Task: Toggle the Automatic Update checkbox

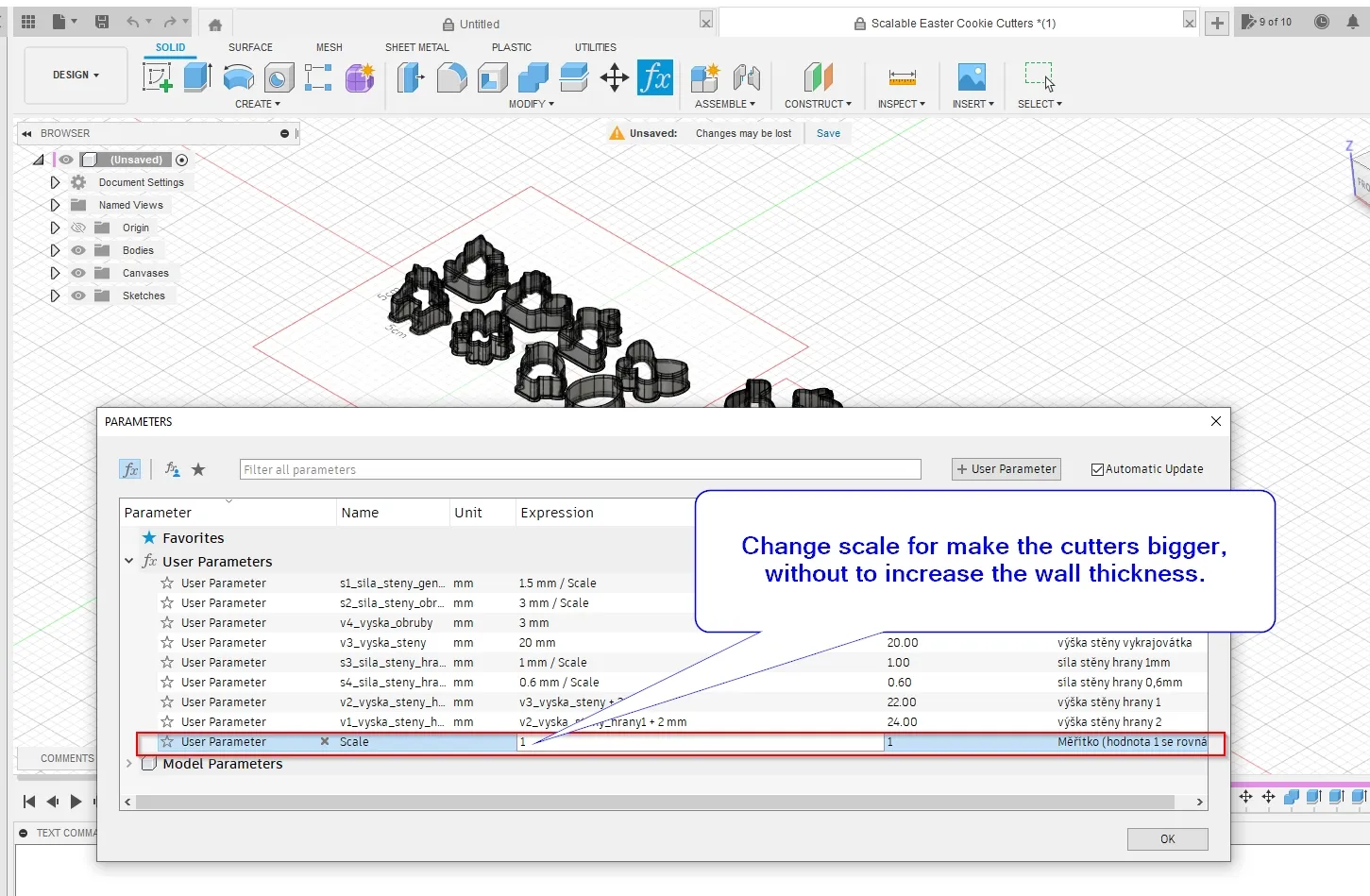Action: (1097, 469)
